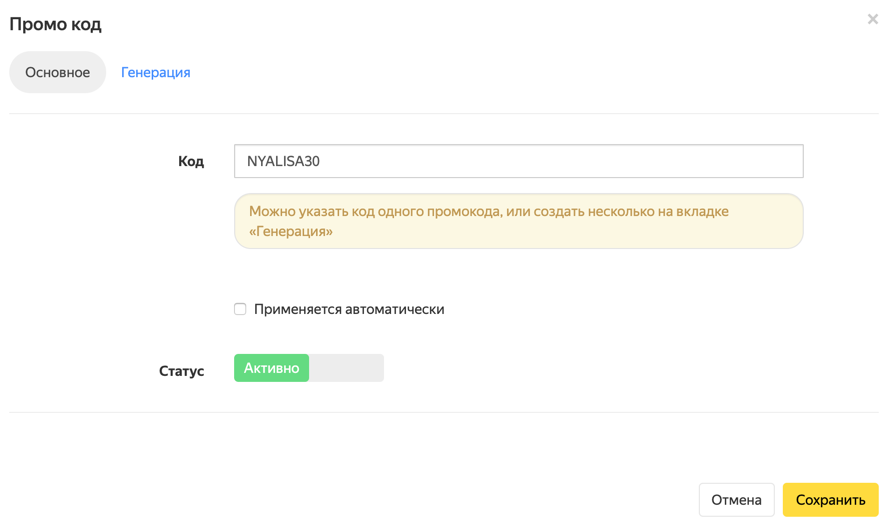Click the Статус label
892x529 pixels.
click(181, 371)
